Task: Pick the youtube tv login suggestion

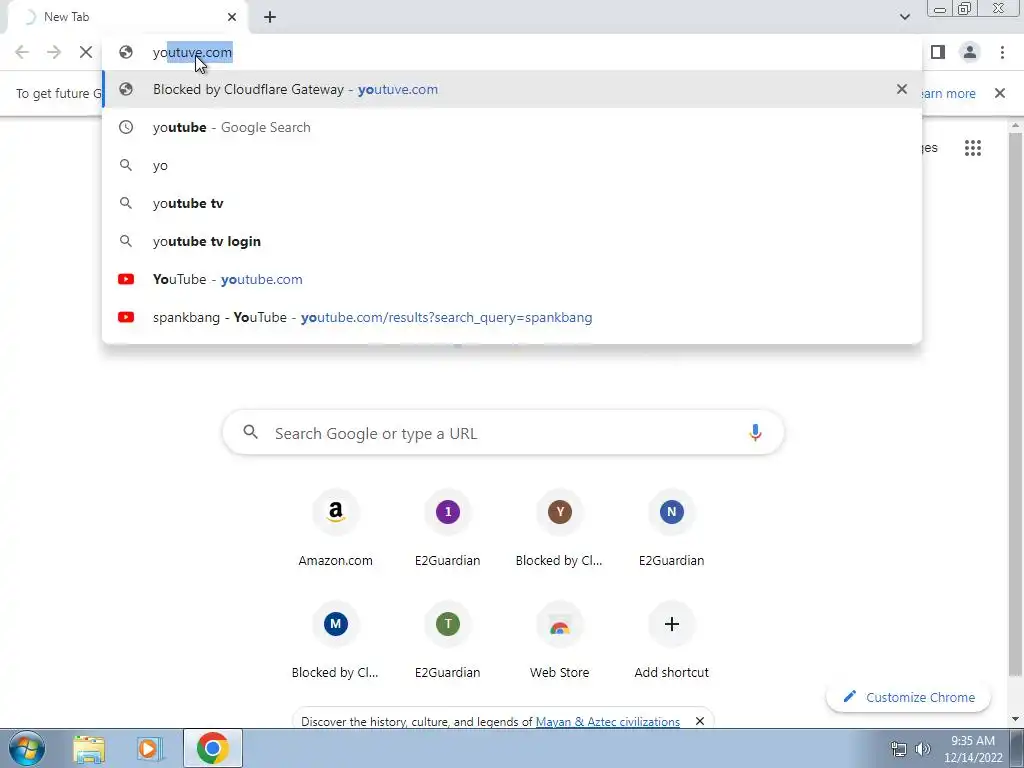Action: pos(512,241)
